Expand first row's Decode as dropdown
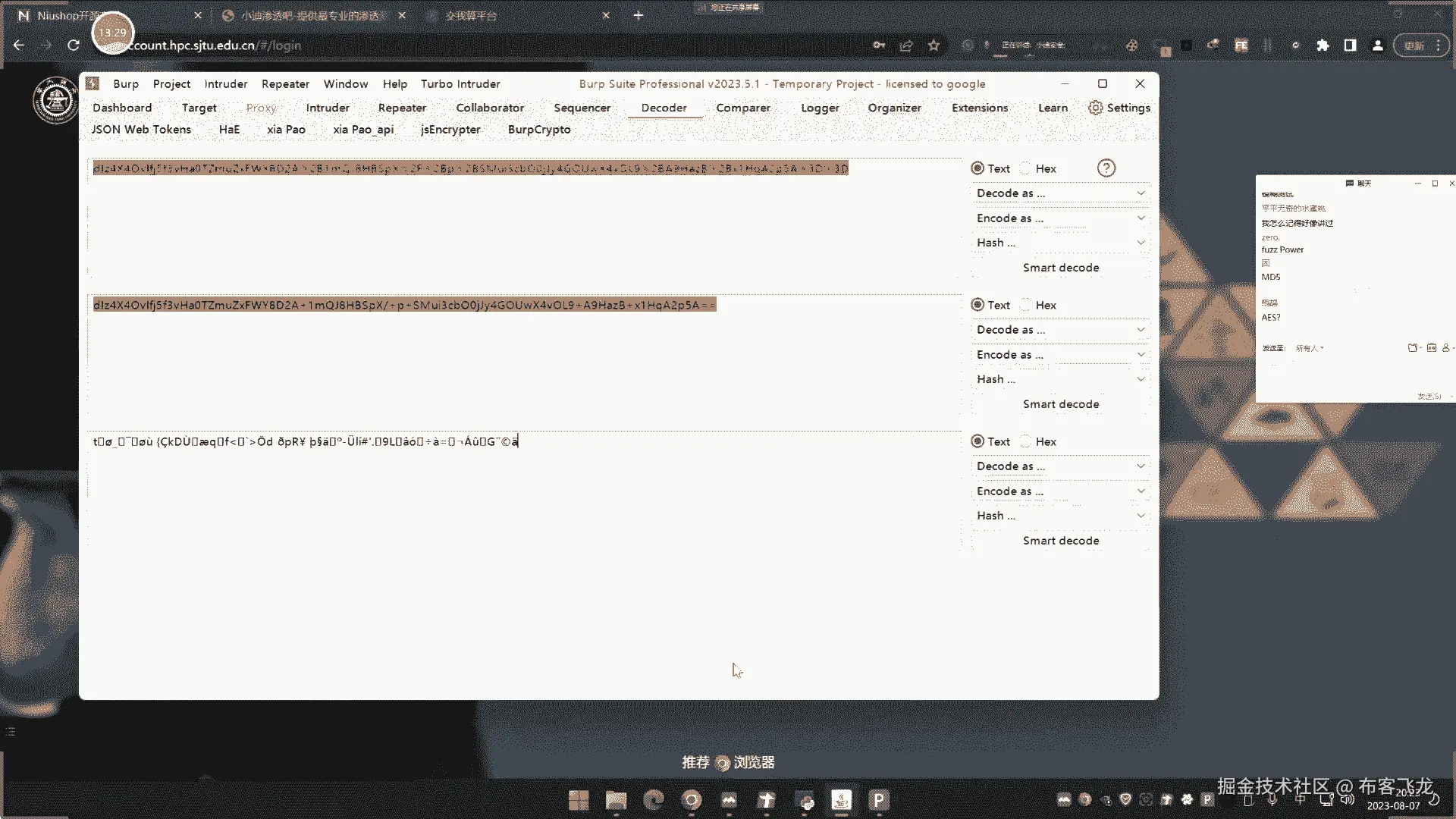The width and height of the screenshot is (1456, 819). [x=1059, y=193]
